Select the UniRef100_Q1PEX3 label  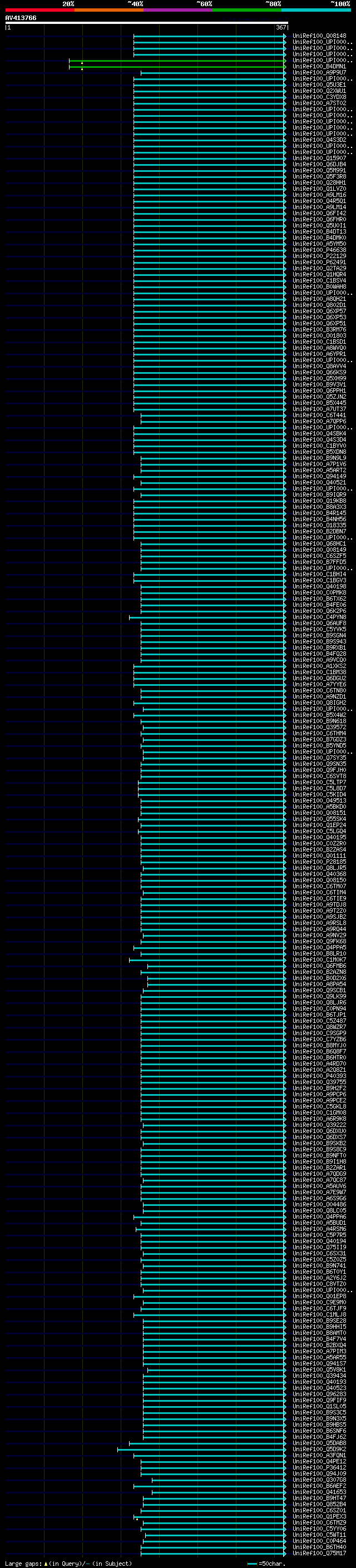pyautogui.click(x=319, y=1517)
